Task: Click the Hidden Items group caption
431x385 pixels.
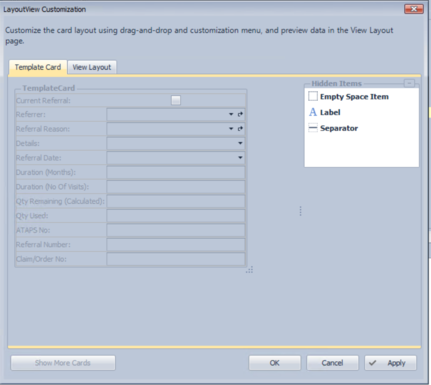Action: coord(336,83)
